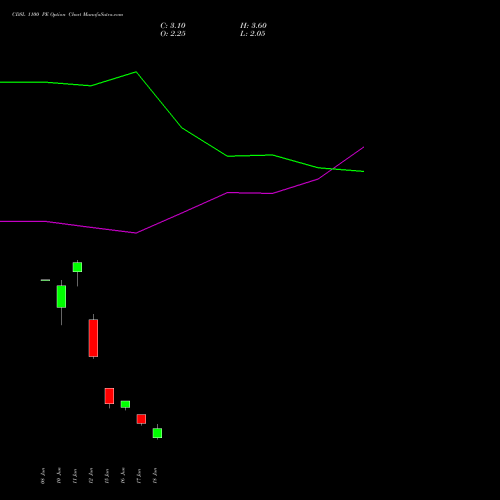Select the red candle above the 17 date
The height and width of the screenshot is (500, 500).
pyautogui.click(x=141, y=419)
